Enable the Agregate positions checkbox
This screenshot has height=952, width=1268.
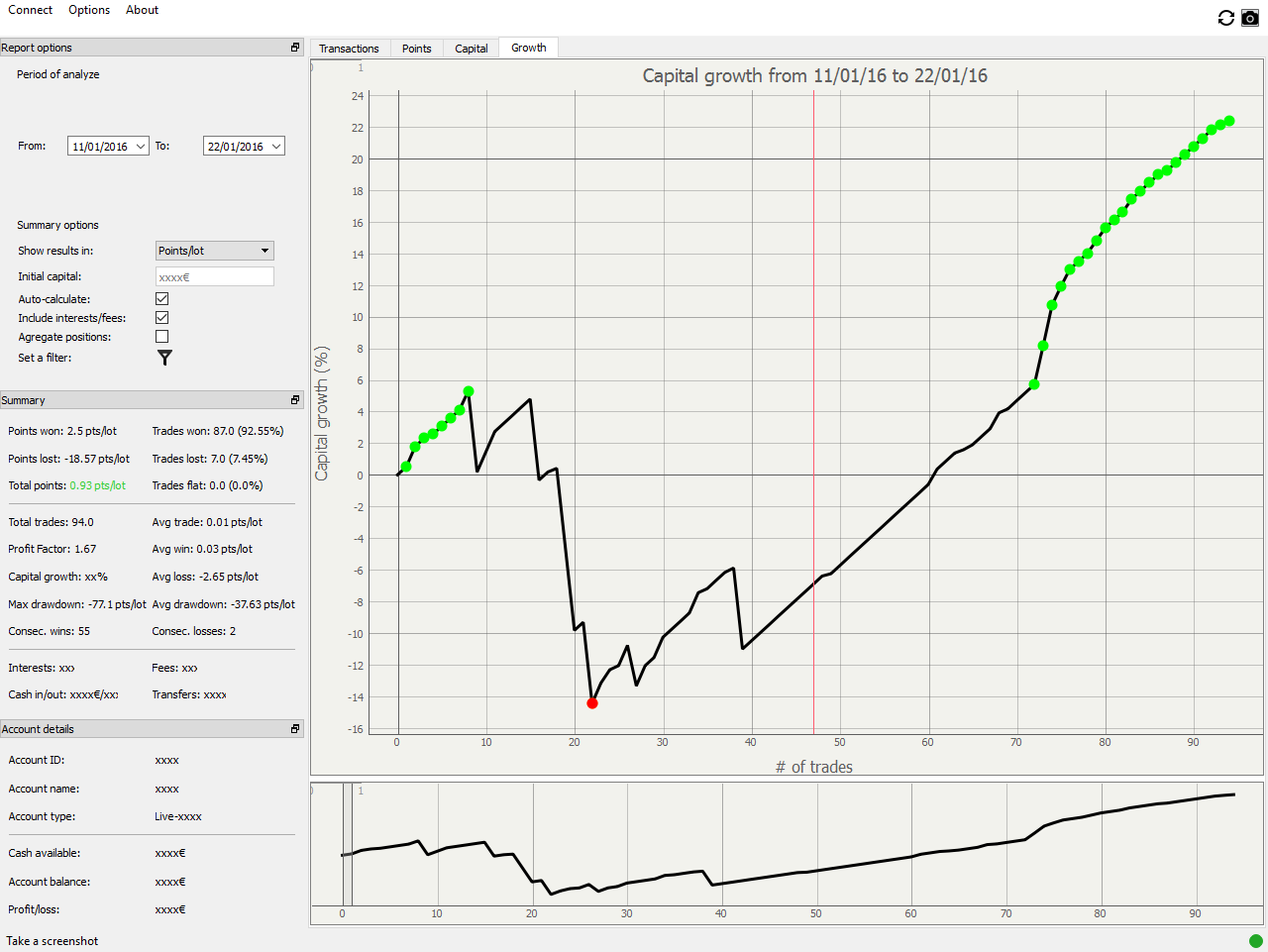point(162,336)
